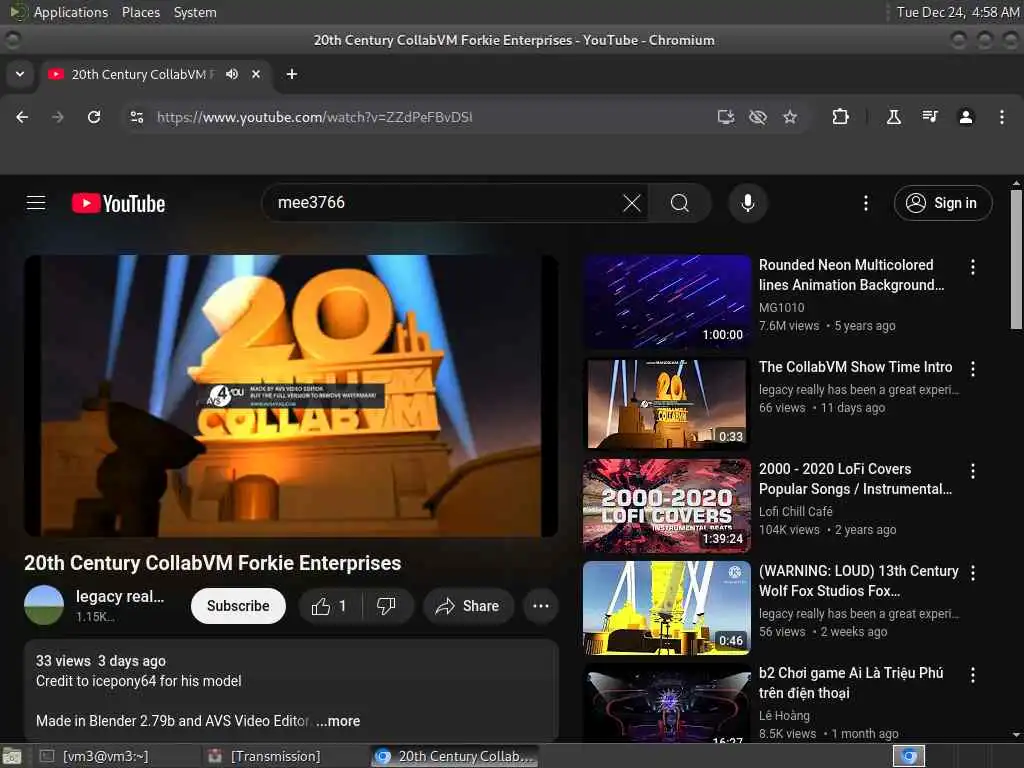Click Lofi Chill Café channel name
This screenshot has height=768, width=1024.
click(x=795, y=511)
